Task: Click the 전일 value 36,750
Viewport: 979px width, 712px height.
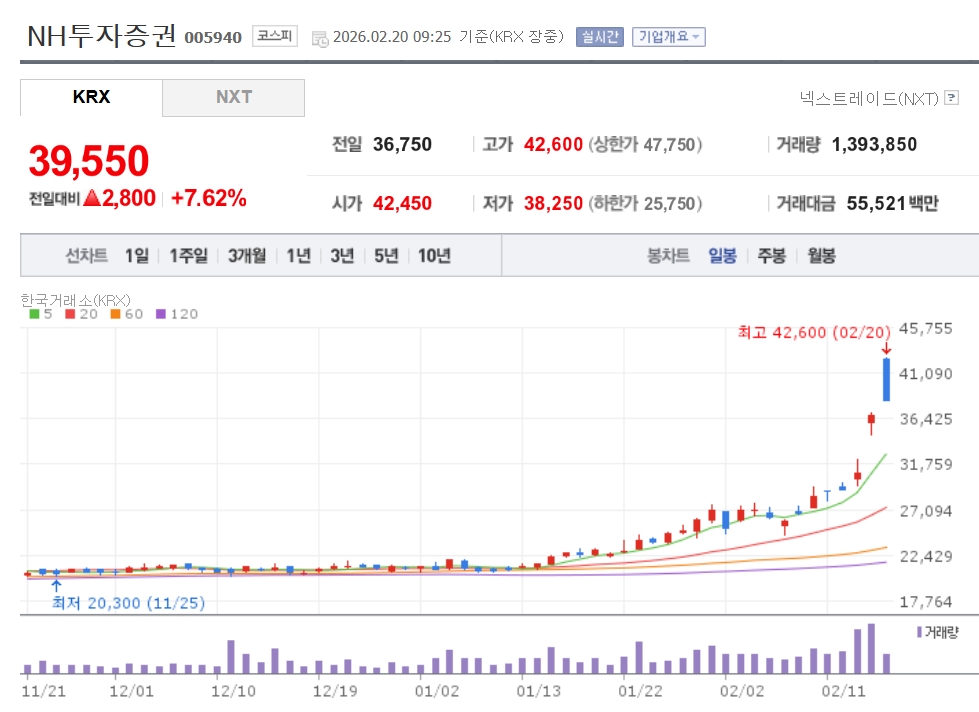Action: 402,144
